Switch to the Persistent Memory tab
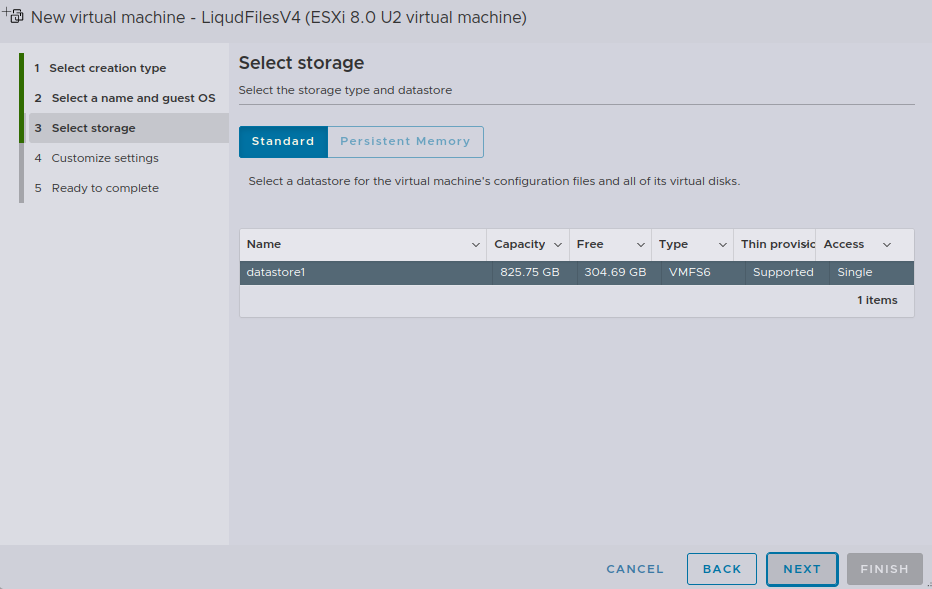Image resolution: width=932 pixels, height=589 pixels. (405, 142)
